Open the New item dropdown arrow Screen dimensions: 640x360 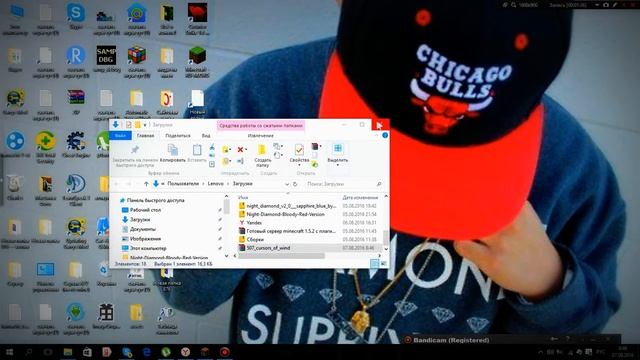282,146
